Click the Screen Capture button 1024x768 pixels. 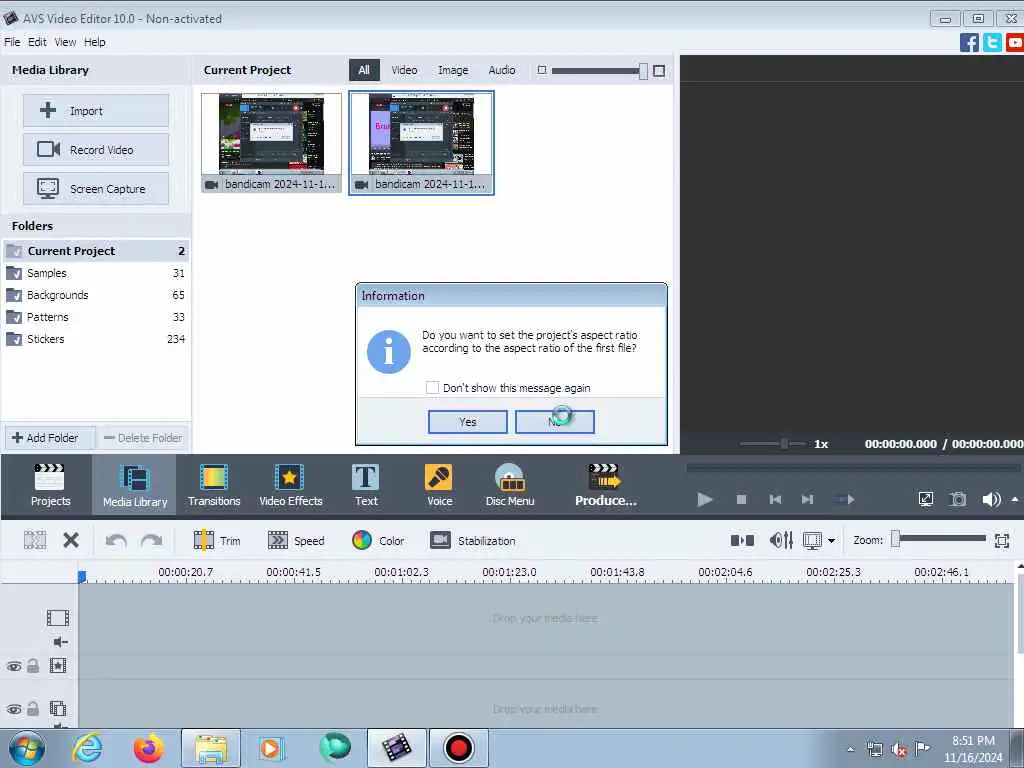(96, 189)
